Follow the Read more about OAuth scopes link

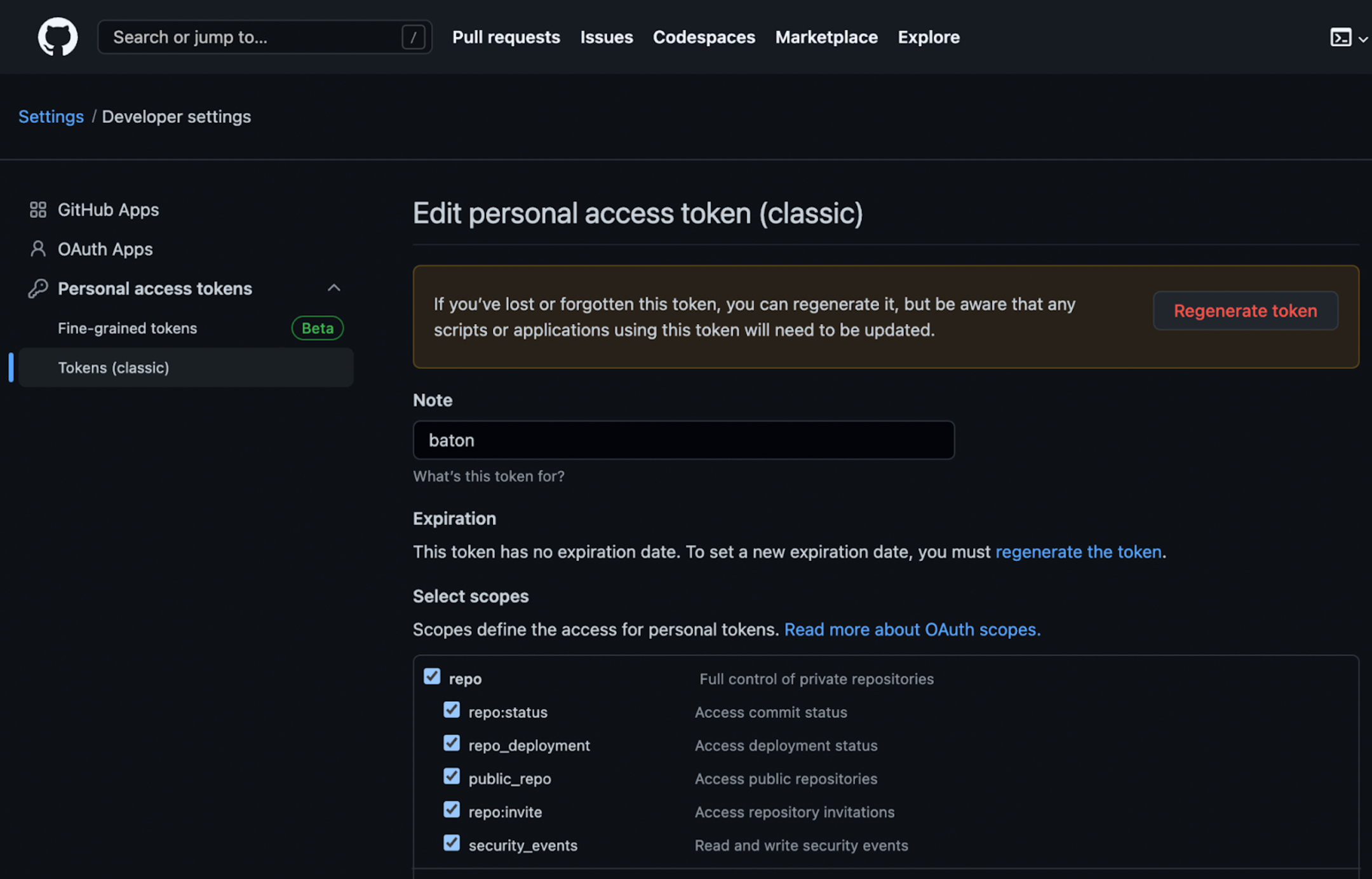[912, 629]
